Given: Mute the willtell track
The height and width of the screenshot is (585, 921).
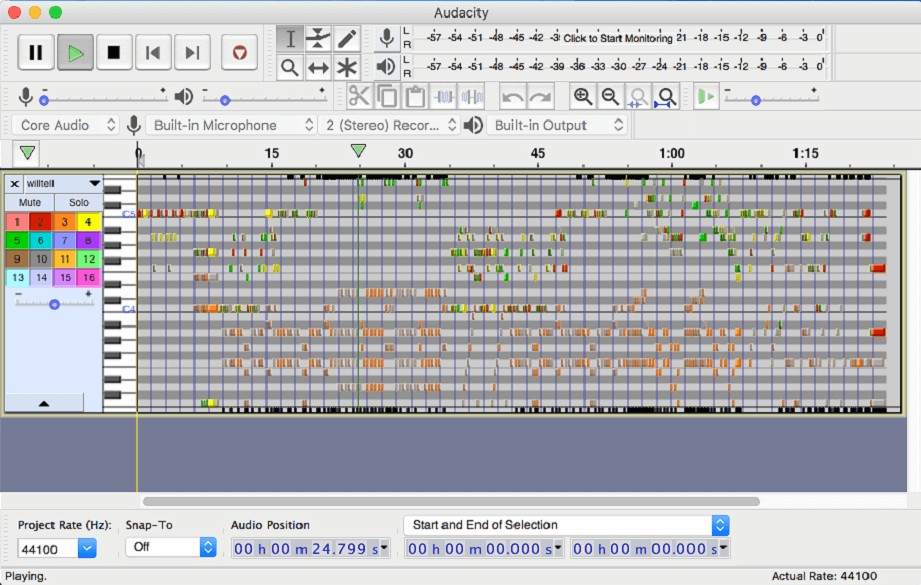Looking at the screenshot, I should (x=29, y=202).
